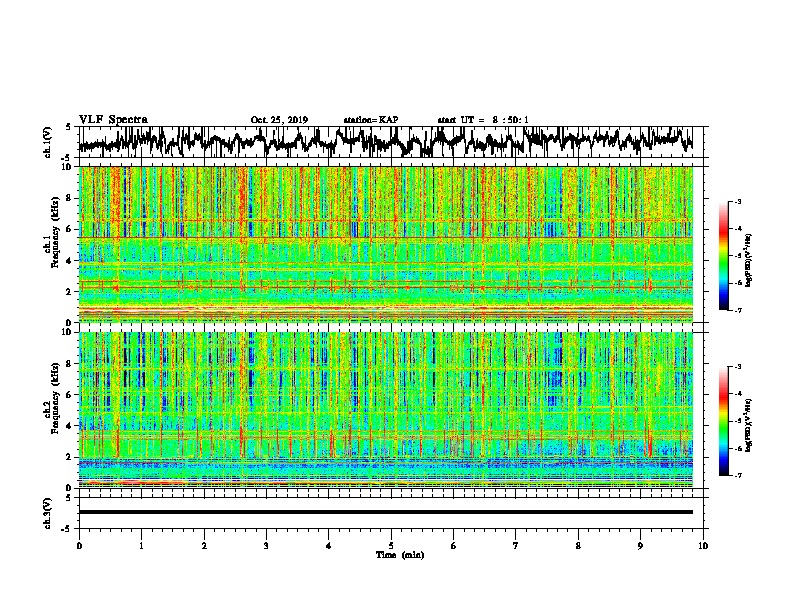Click the "station=KAP" label

(x=371, y=120)
